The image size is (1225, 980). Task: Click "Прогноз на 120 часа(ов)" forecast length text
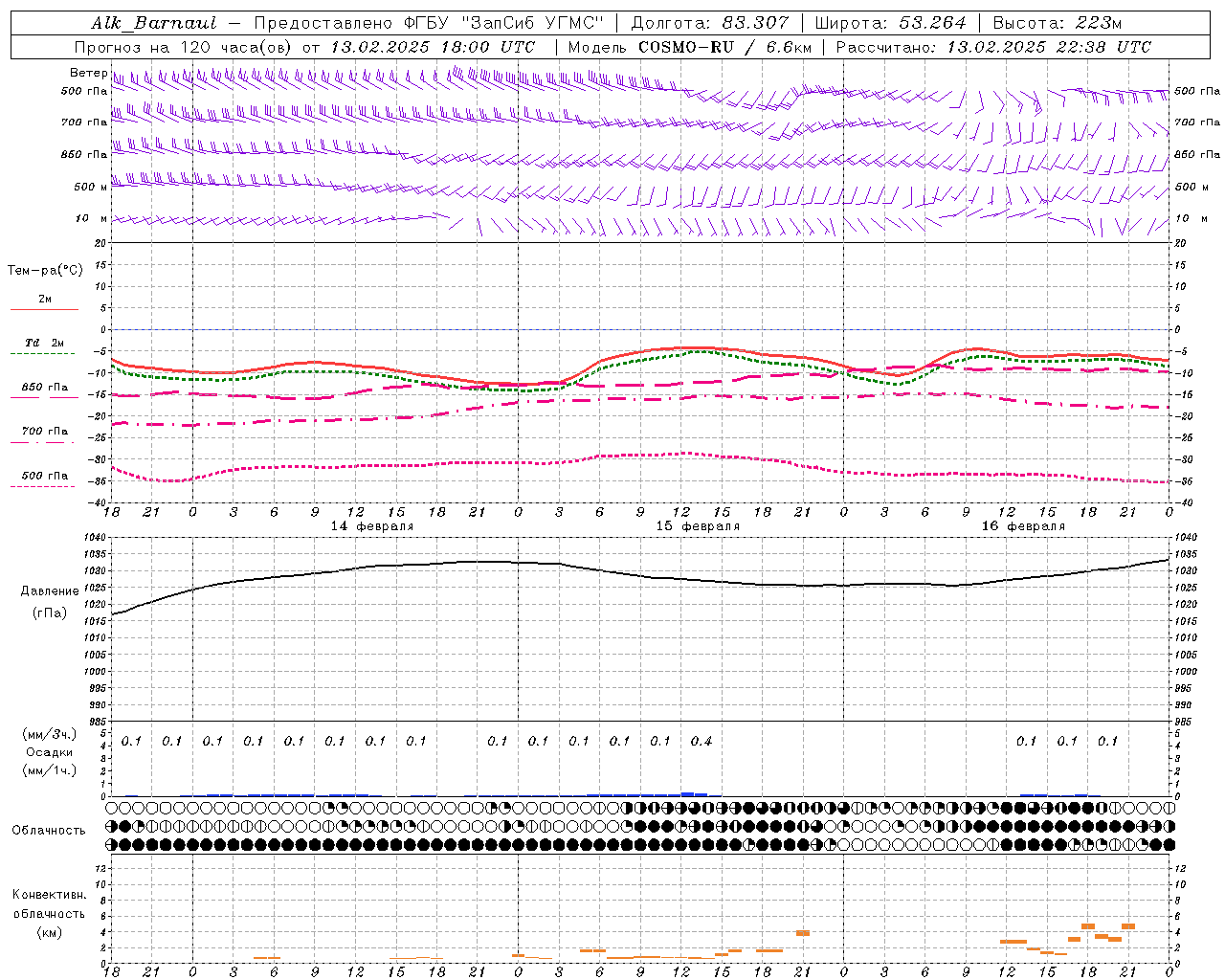[x=185, y=47]
